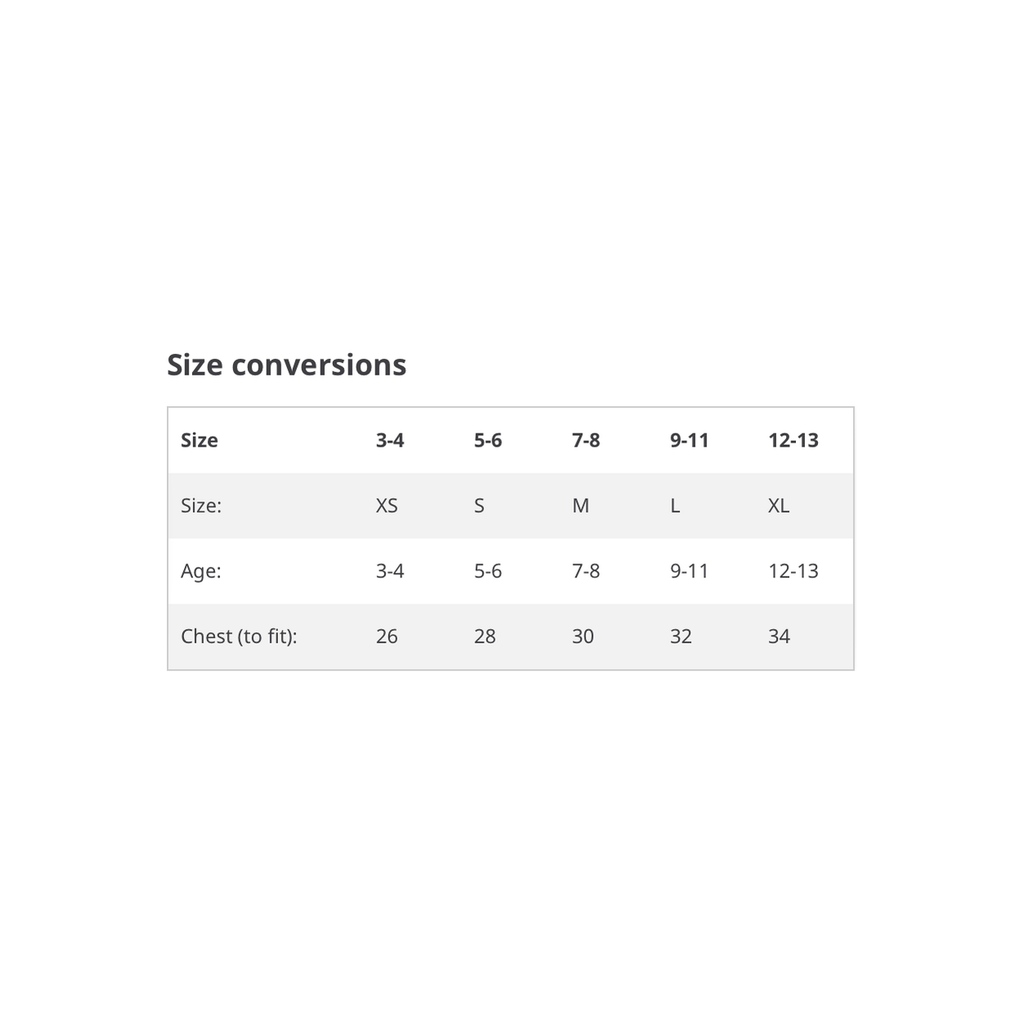Select the bold 3-4 header cell
This screenshot has width=1024, height=1024.
click(390, 440)
